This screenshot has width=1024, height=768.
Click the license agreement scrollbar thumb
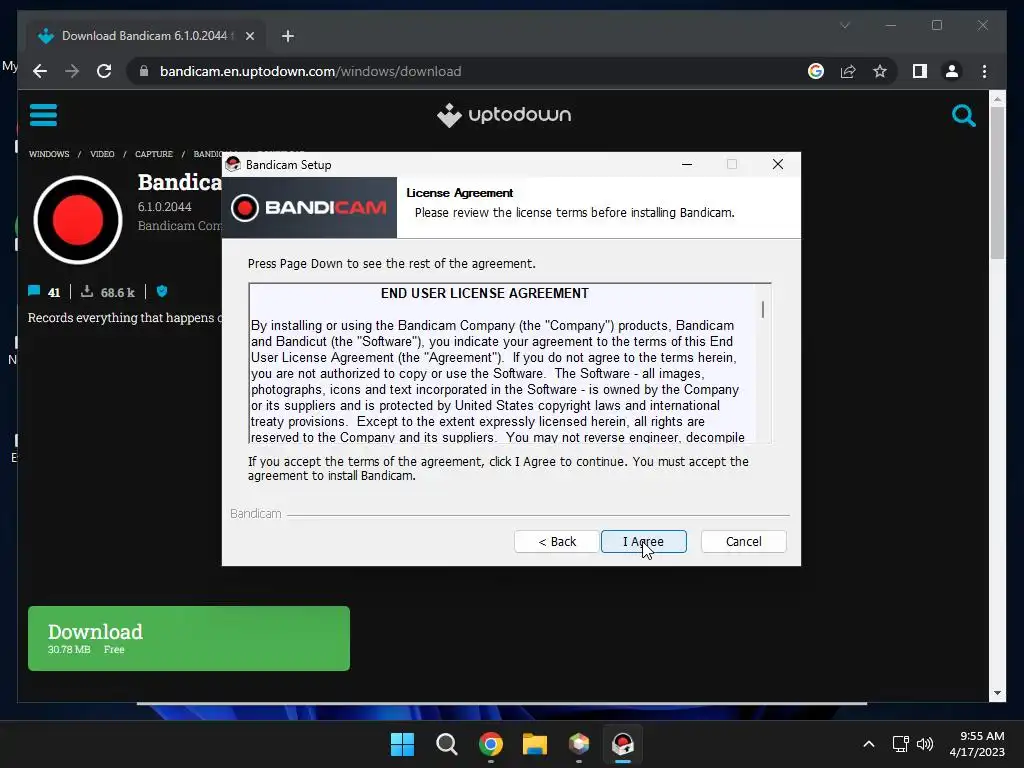point(763,310)
